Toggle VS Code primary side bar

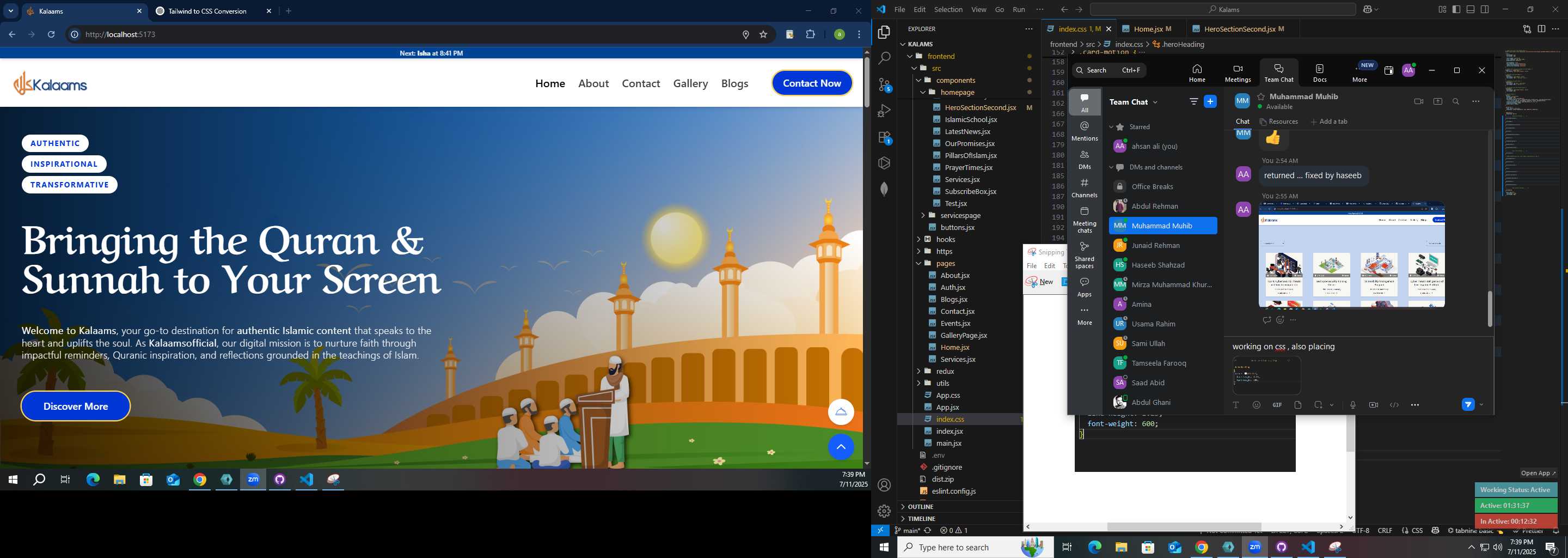(x=1456, y=9)
